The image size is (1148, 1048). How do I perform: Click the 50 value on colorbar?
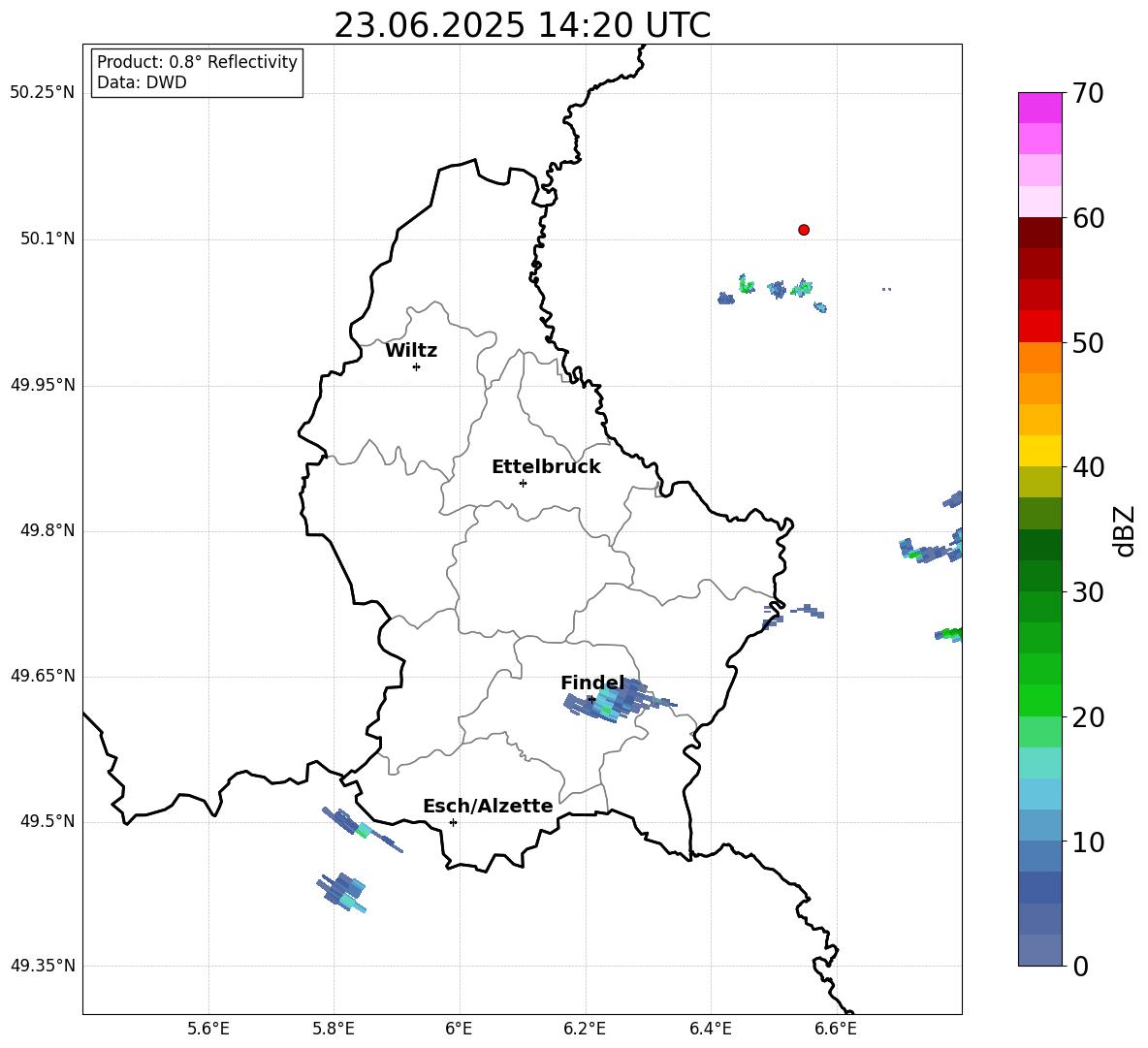1088,343
